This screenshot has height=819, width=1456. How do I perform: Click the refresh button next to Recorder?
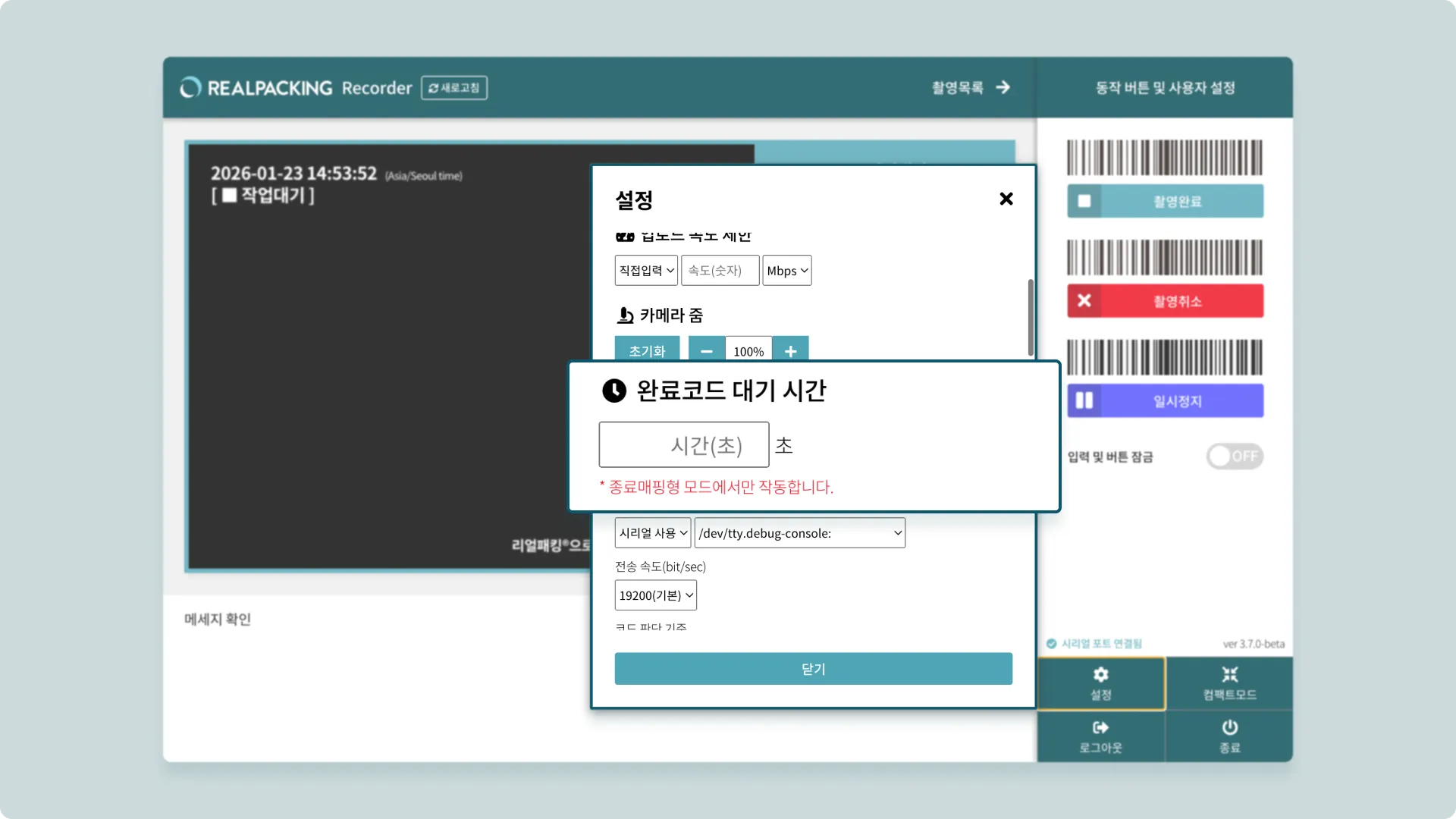[454, 88]
